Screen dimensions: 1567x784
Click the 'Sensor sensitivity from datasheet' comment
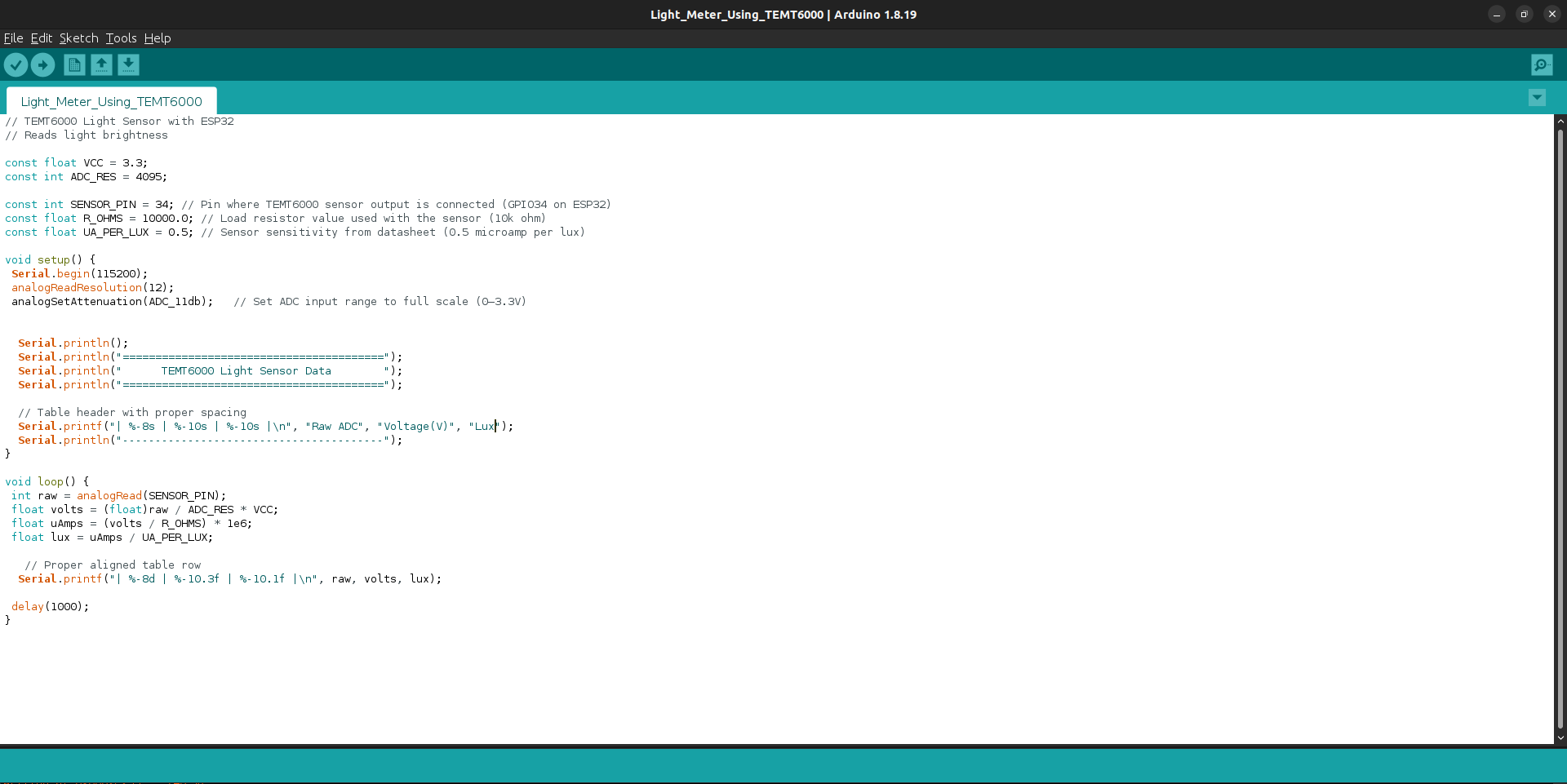pos(393,233)
